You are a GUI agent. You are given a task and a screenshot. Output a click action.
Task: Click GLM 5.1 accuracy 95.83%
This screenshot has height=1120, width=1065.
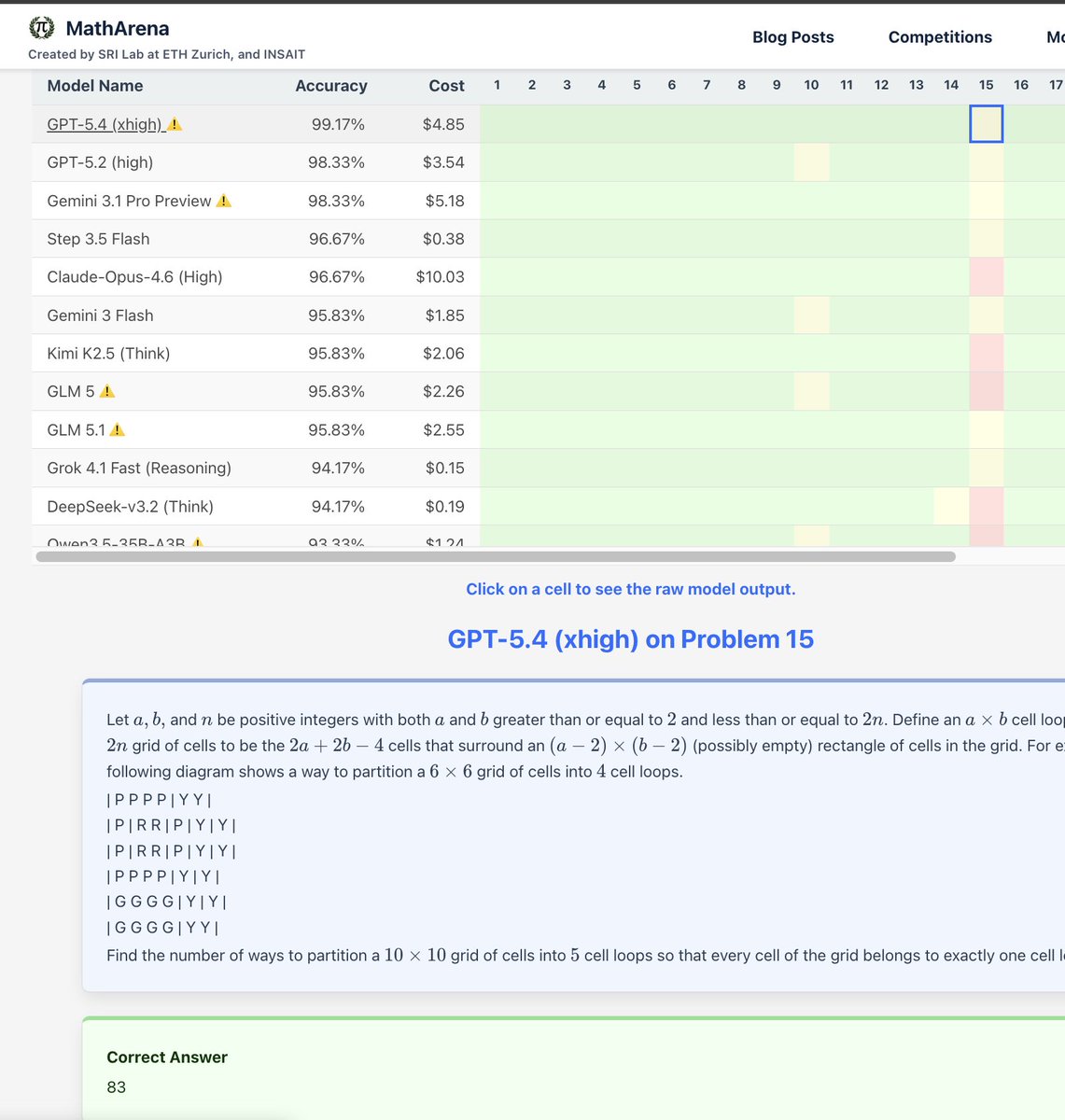coord(336,429)
